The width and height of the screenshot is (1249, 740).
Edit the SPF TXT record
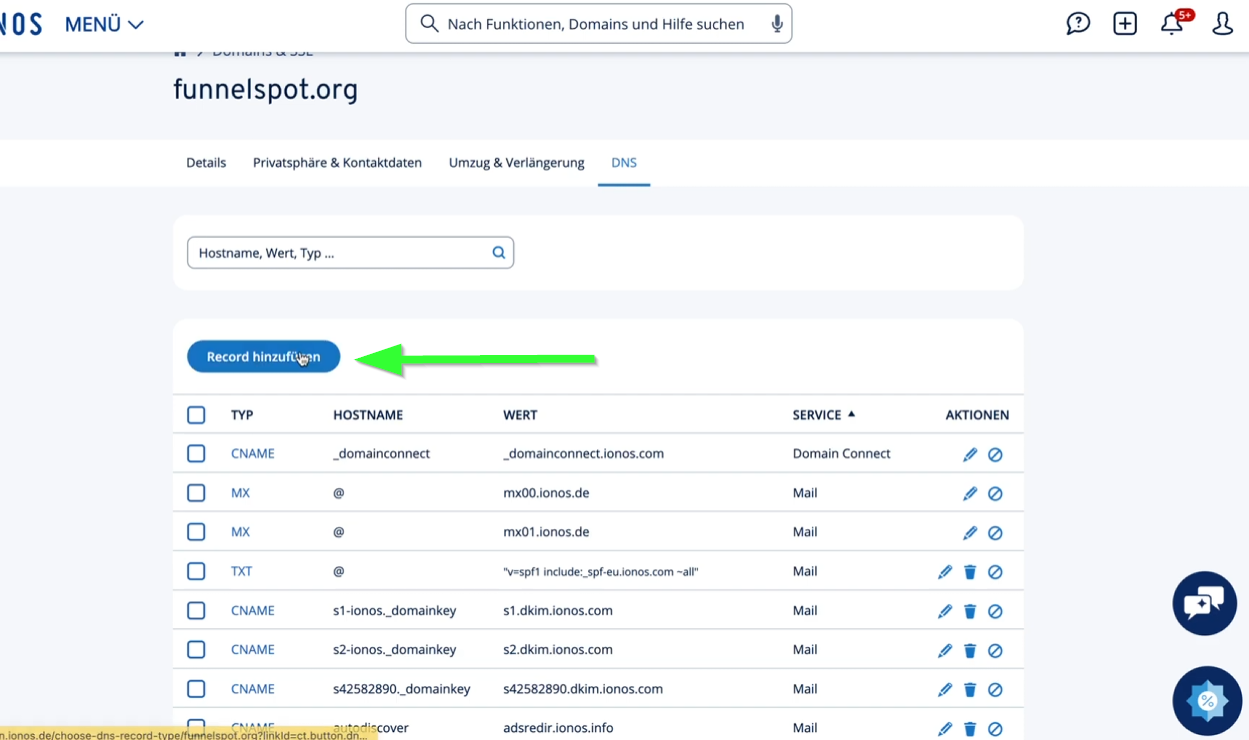click(x=945, y=572)
